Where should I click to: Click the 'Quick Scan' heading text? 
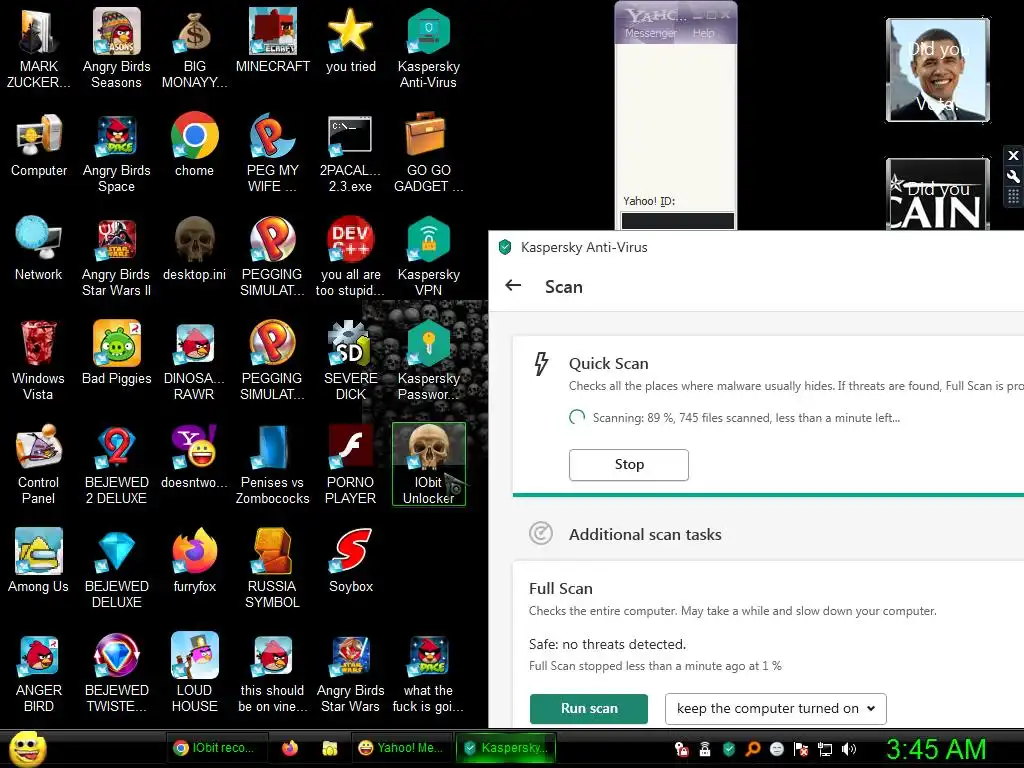click(609, 363)
